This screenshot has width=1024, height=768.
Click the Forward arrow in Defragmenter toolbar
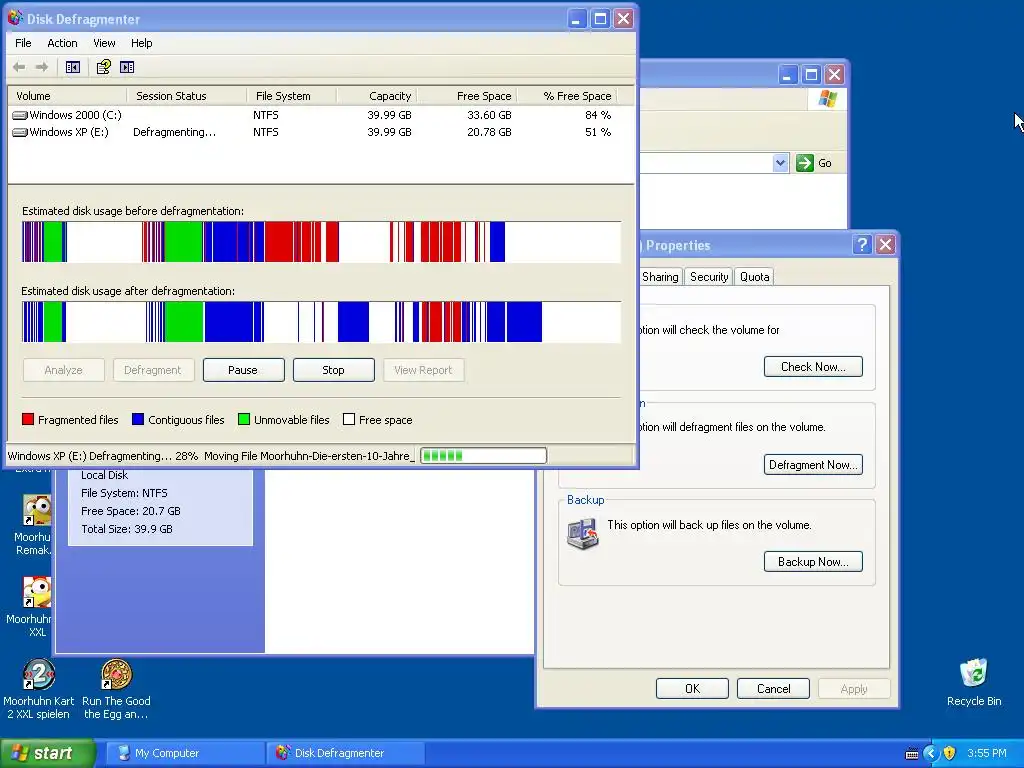click(x=42, y=67)
